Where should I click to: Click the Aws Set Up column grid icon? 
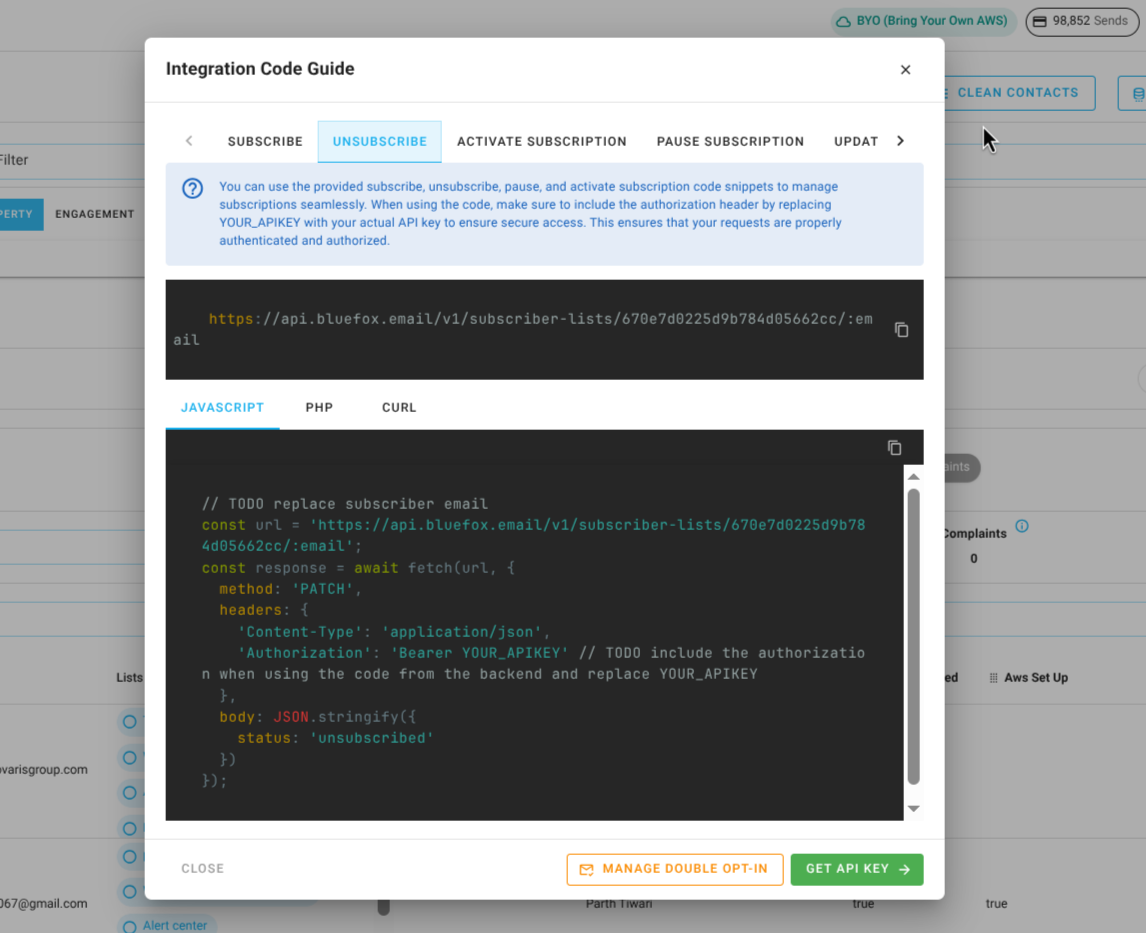click(x=993, y=678)
